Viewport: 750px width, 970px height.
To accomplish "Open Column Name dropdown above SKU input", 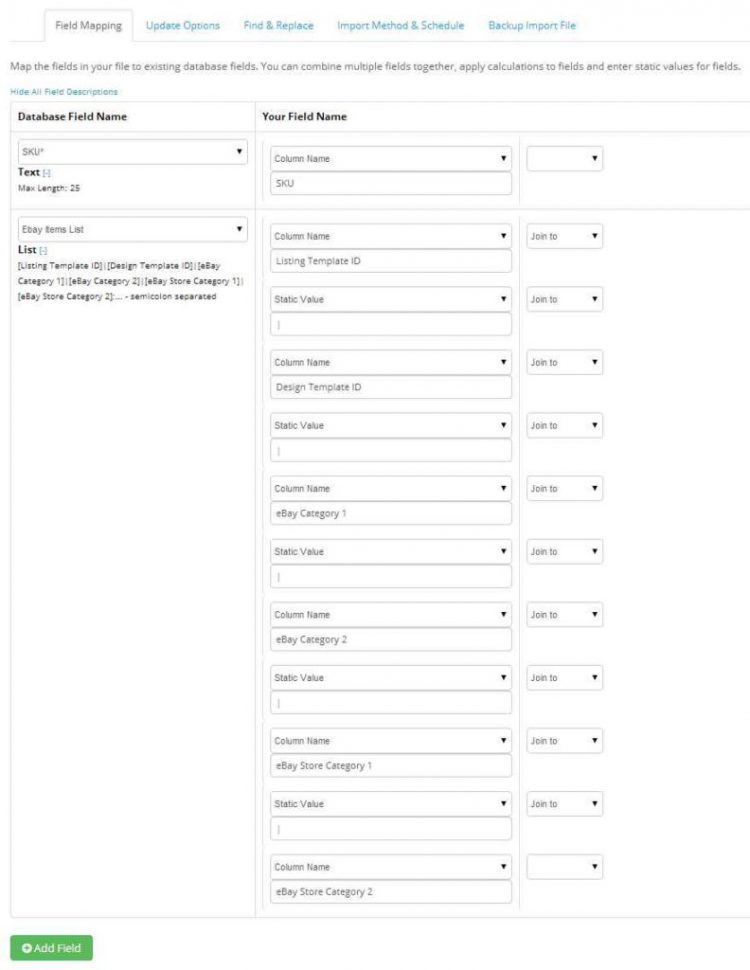I will point(391,159).
